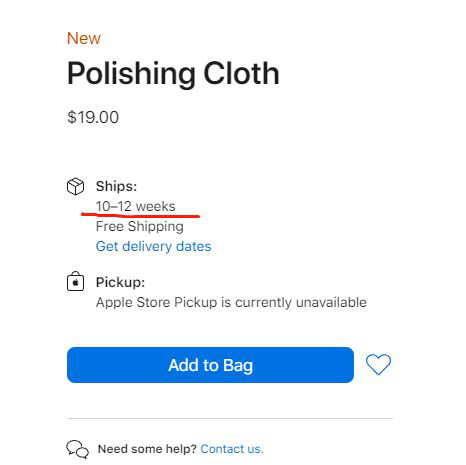
Task: Save the item with the heart icon
Action: 378,364
